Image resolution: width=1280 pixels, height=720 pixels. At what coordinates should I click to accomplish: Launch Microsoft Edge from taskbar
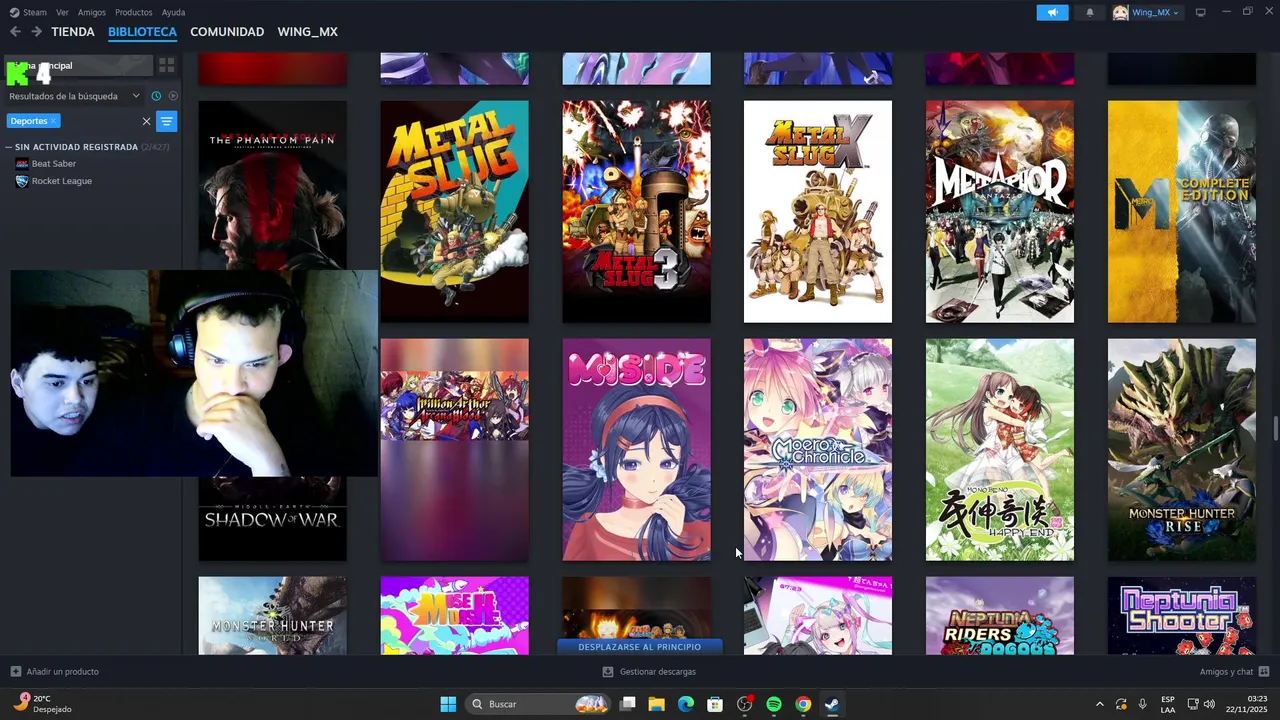point(686,704)
